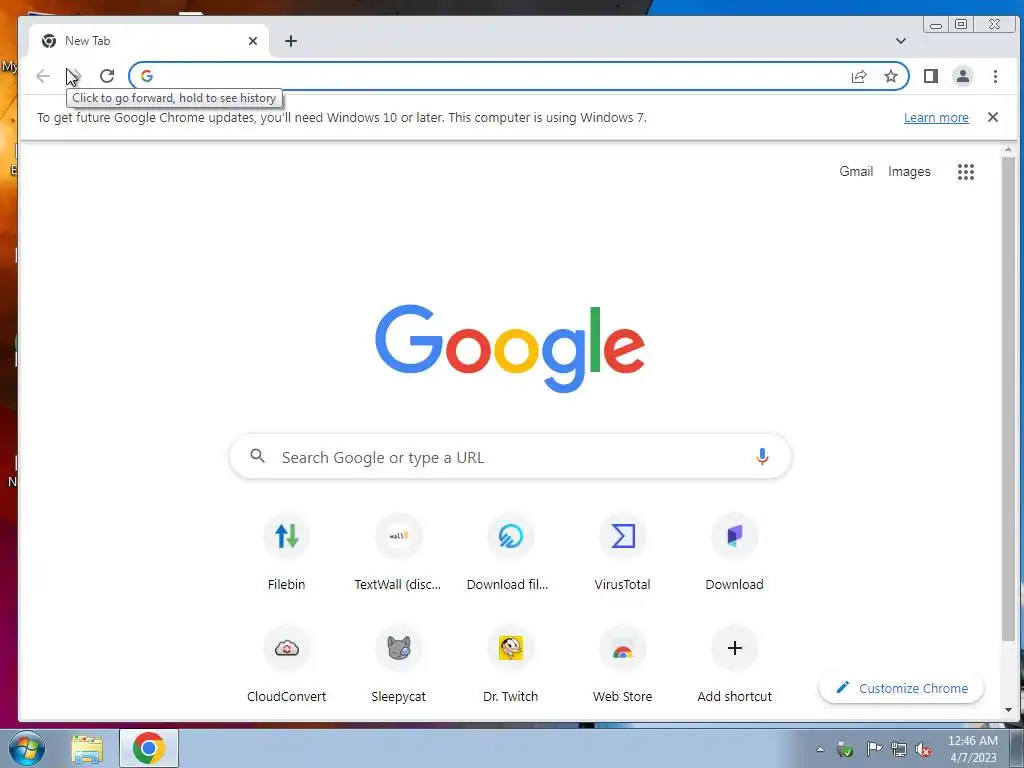Open the Dr. Twitch shortcut

[x=510, y=665]
